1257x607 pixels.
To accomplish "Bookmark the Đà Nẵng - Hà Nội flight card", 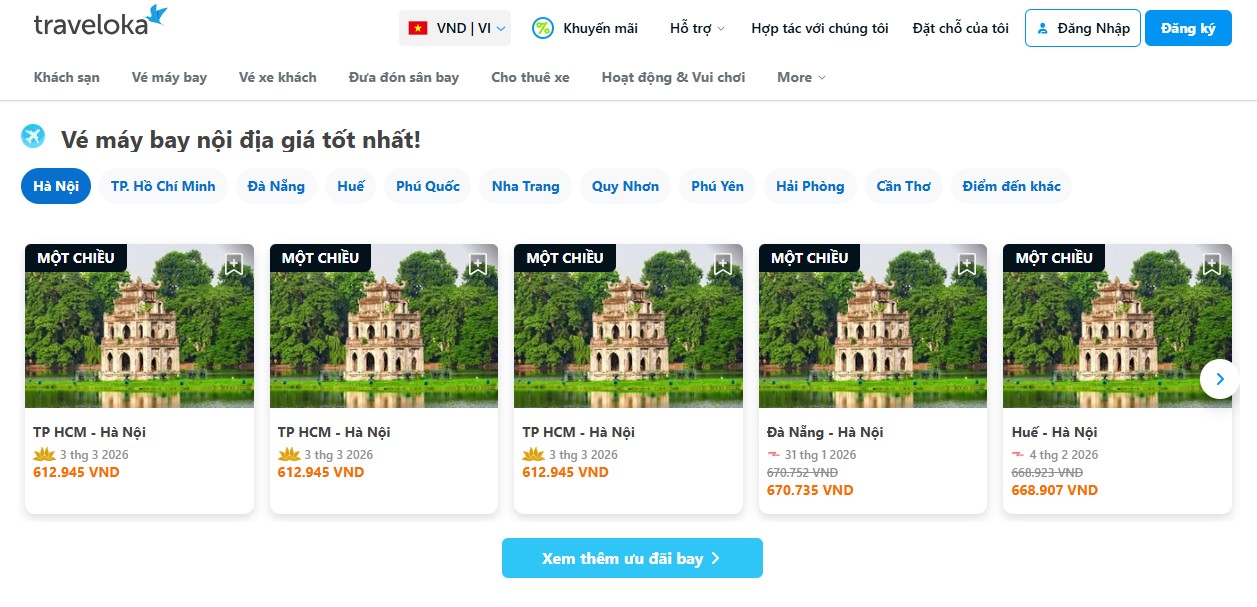I will pos(967,264).
